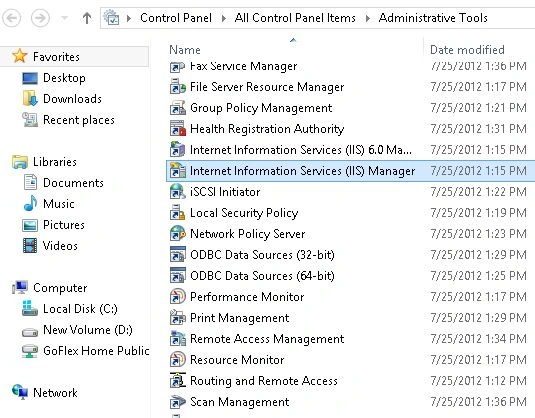Open Downloads in Favorites
The width and height of the screenshot is (535, 418).
(x=72, y=99)
